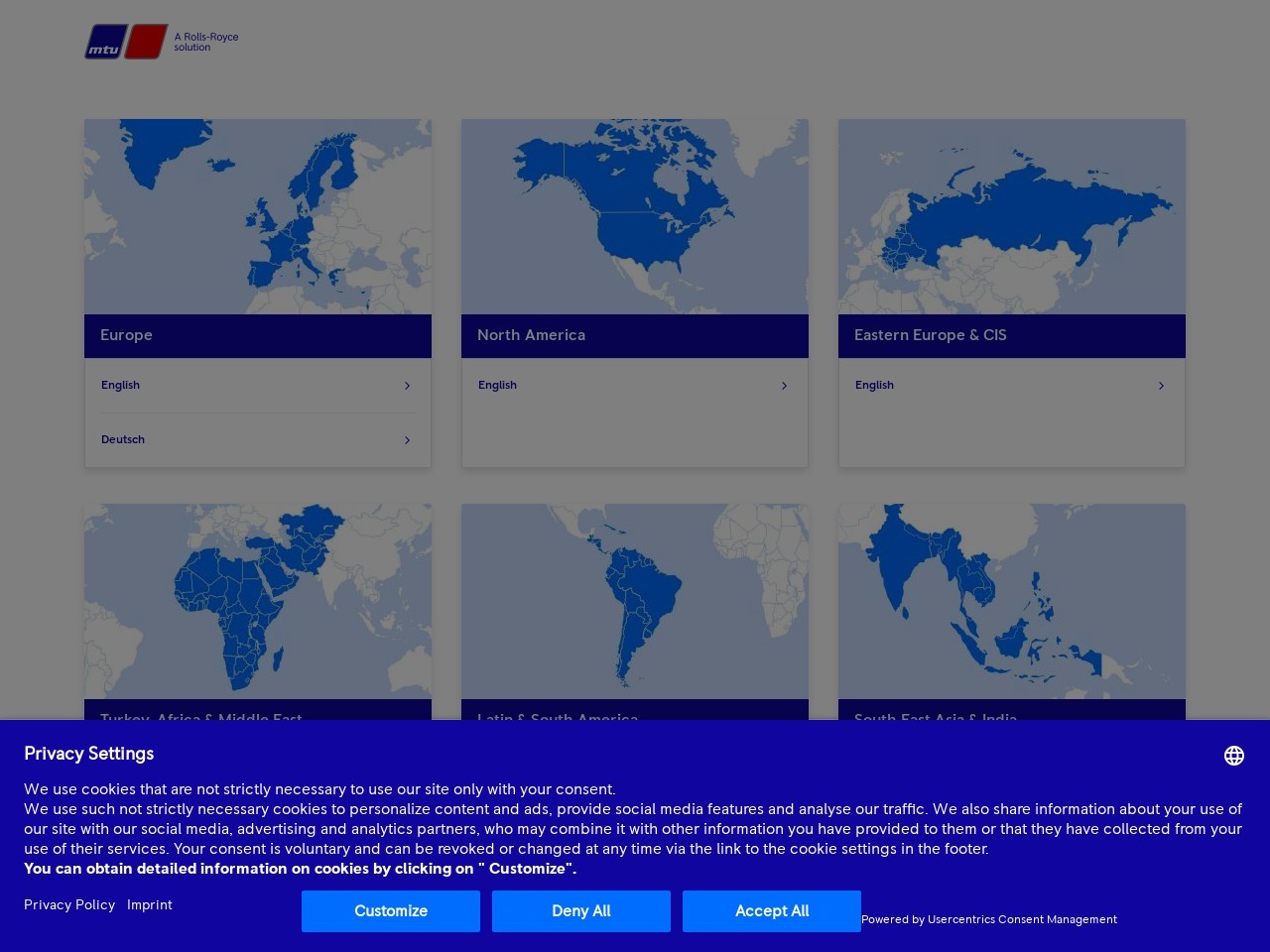Open the Imprint link
The image size is (1270, 952).
tap(150, 904)
